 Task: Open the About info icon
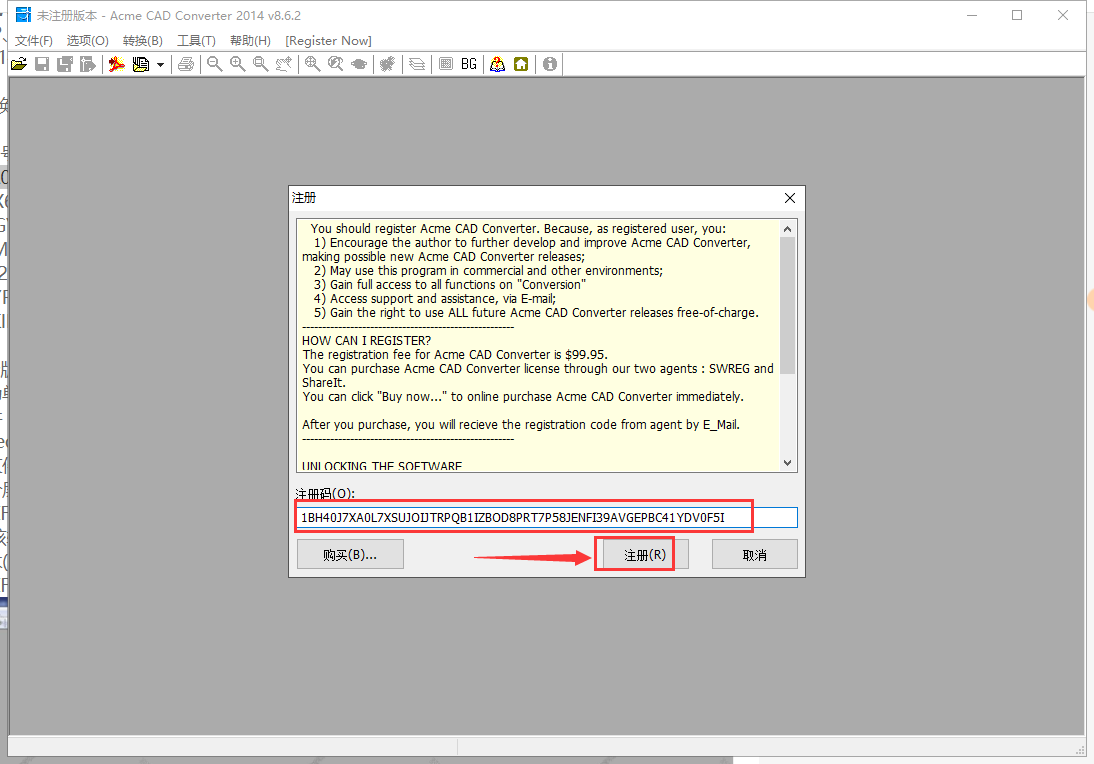point(550,64)
